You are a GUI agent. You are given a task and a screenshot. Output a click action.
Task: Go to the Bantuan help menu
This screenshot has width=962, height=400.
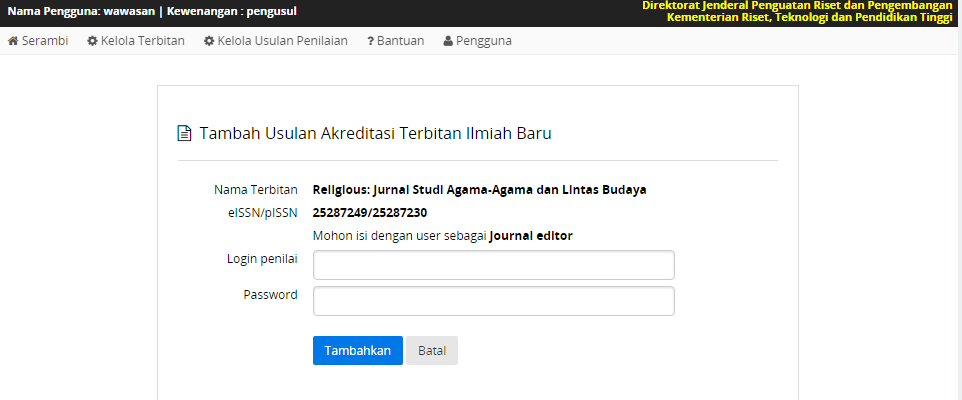tap(401, 41)
